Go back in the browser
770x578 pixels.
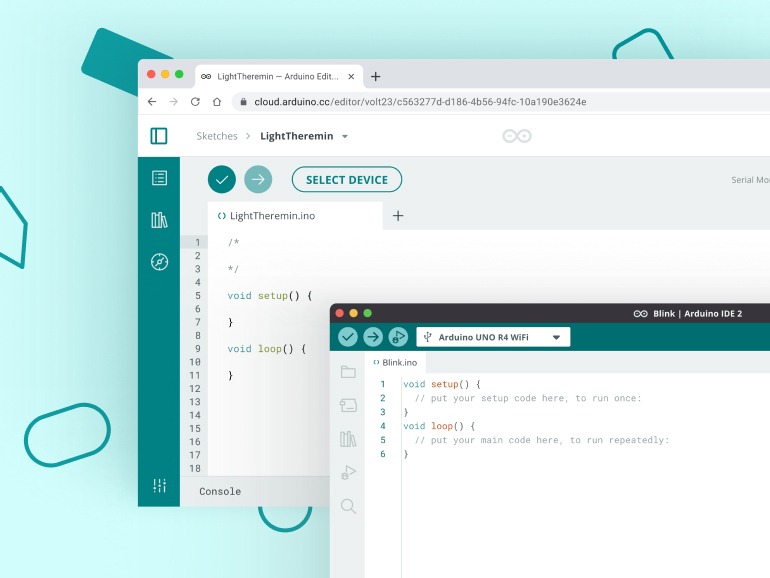pos(152,102)
